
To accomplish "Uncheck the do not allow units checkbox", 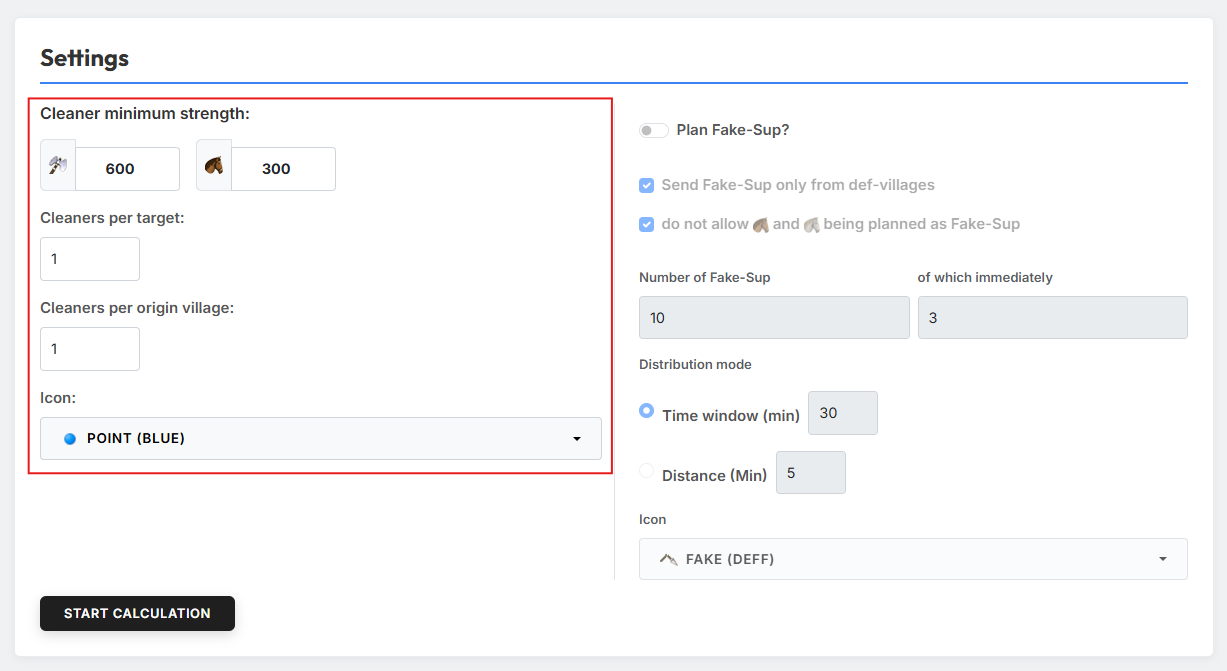I will pyautogui.click(x=647, y=224).
